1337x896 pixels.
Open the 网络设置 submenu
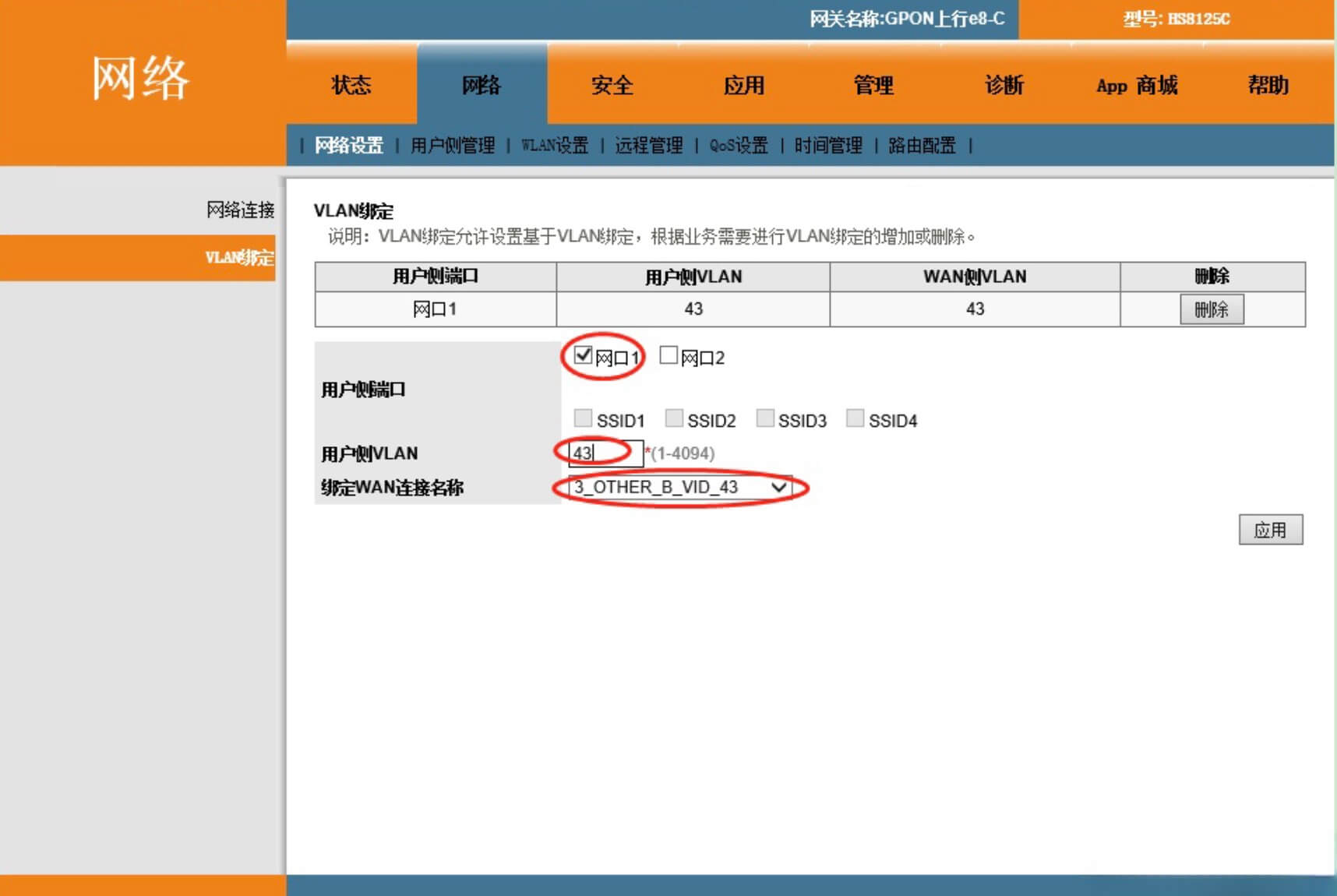pyautogui.click(x=347, y=146)
